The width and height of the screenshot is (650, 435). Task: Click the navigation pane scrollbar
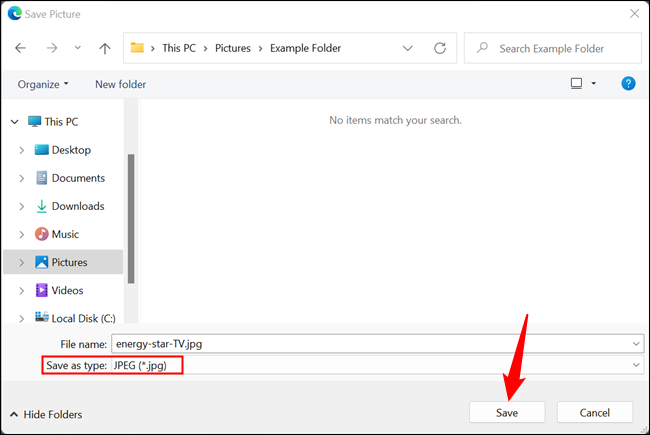[131, 219]
